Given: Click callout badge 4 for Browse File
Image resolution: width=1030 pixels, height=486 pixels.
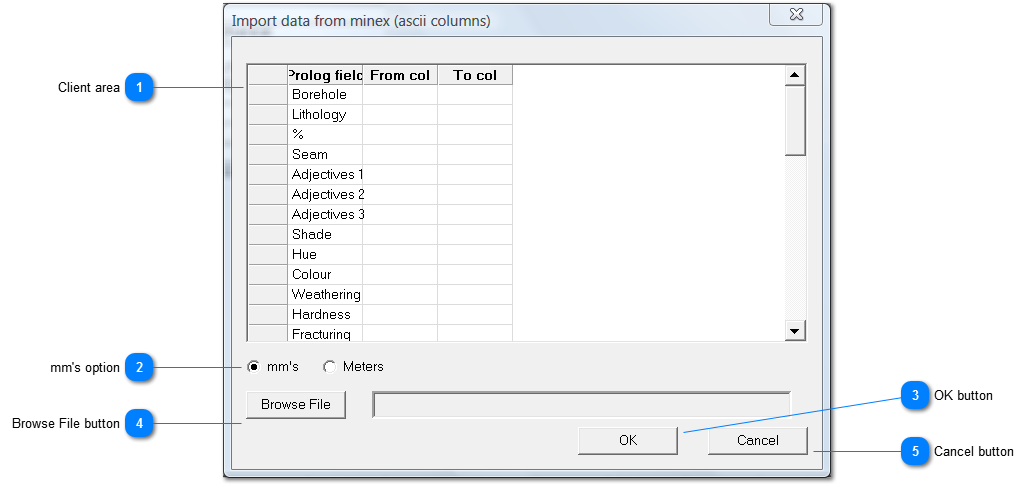Looking at the screenshot, I should click(x=140, y=424).
